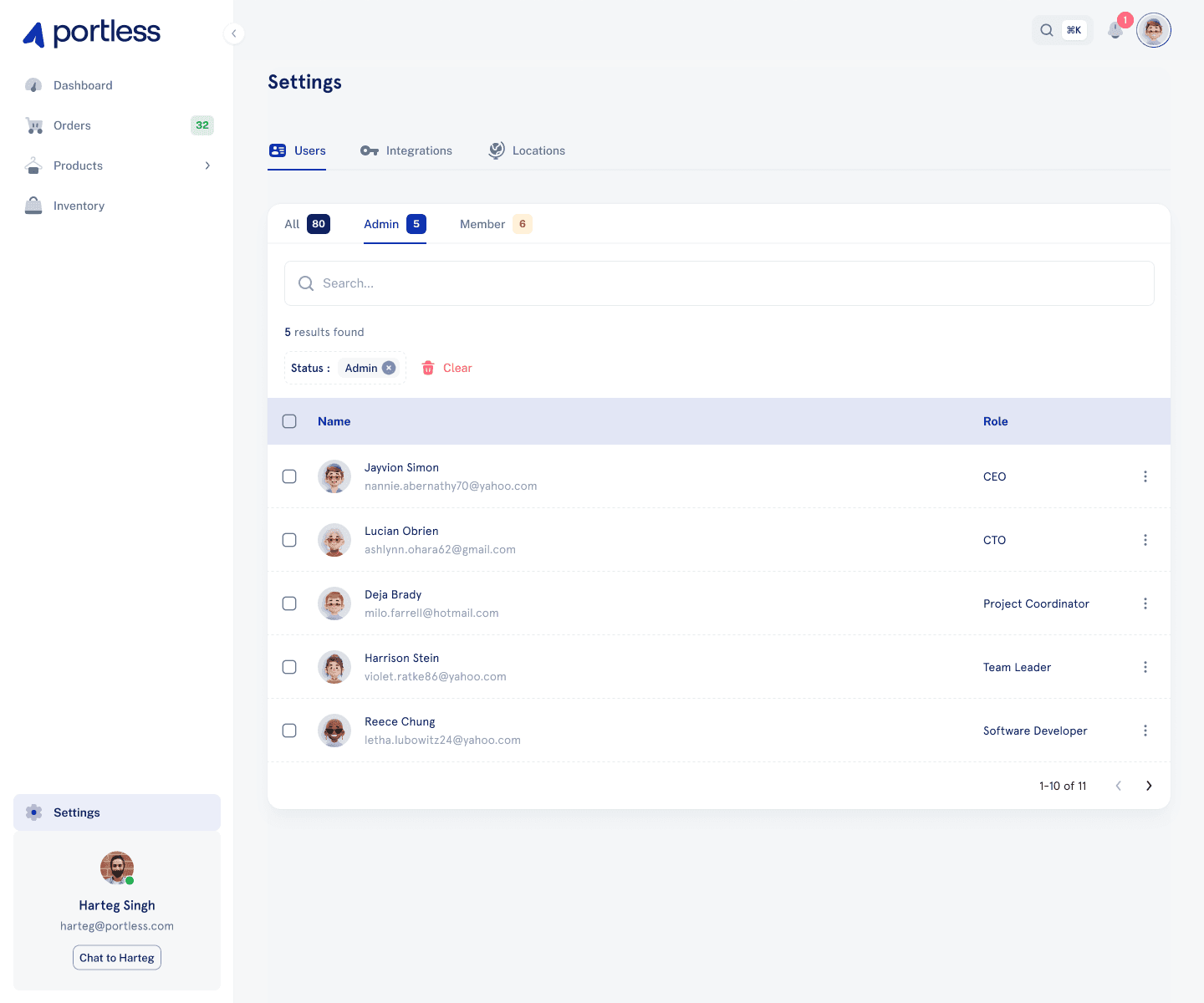Open Products in the sidebar
1204x1003 pixels.
(117, 165)
